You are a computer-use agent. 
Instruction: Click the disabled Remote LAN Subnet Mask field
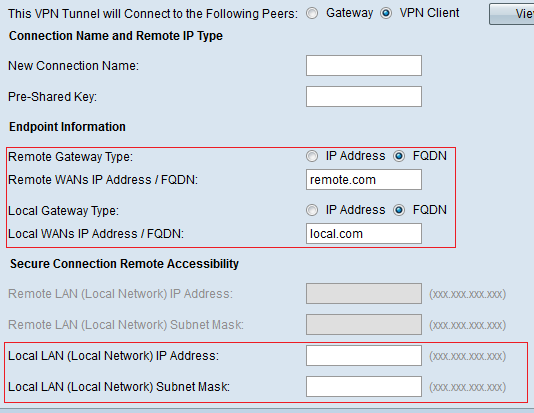[x=364, y=324]
